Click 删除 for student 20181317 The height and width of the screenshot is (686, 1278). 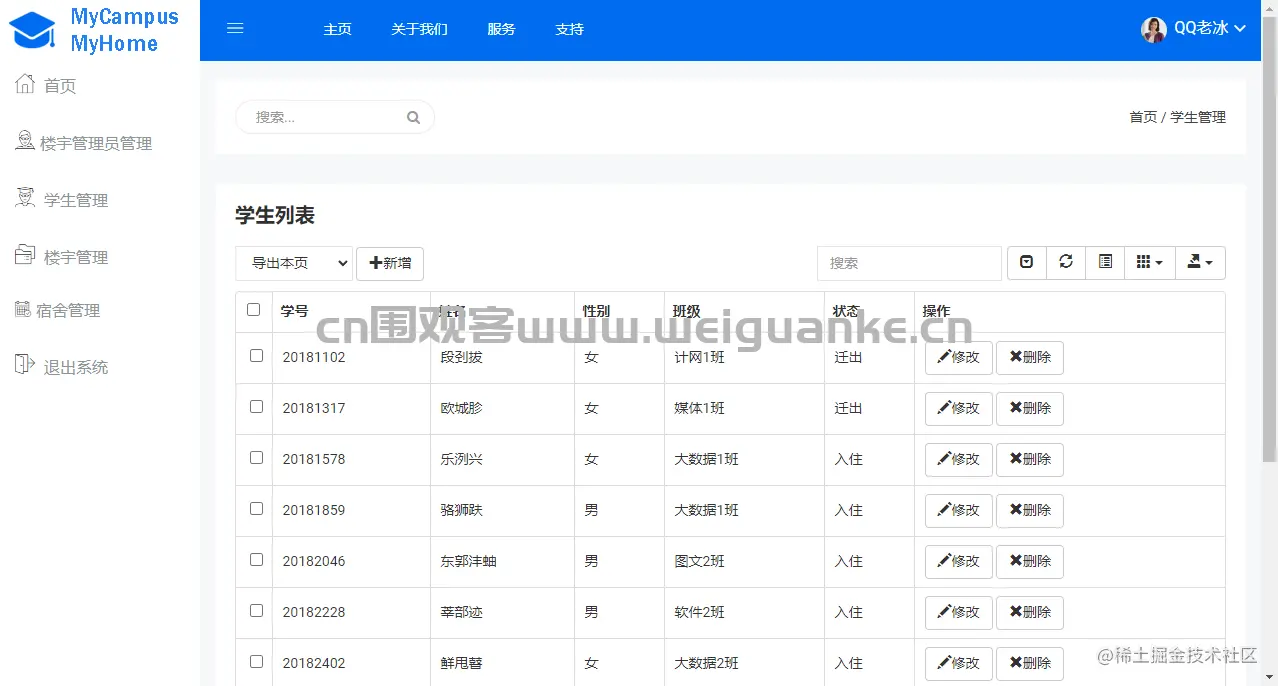[x=1030, y=408]
